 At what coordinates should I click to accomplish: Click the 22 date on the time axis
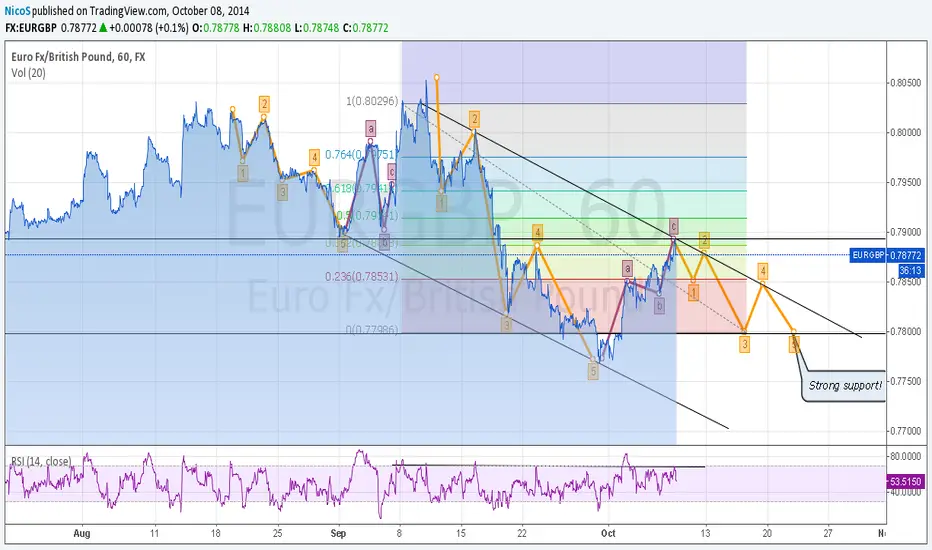(x=522, y=533)
